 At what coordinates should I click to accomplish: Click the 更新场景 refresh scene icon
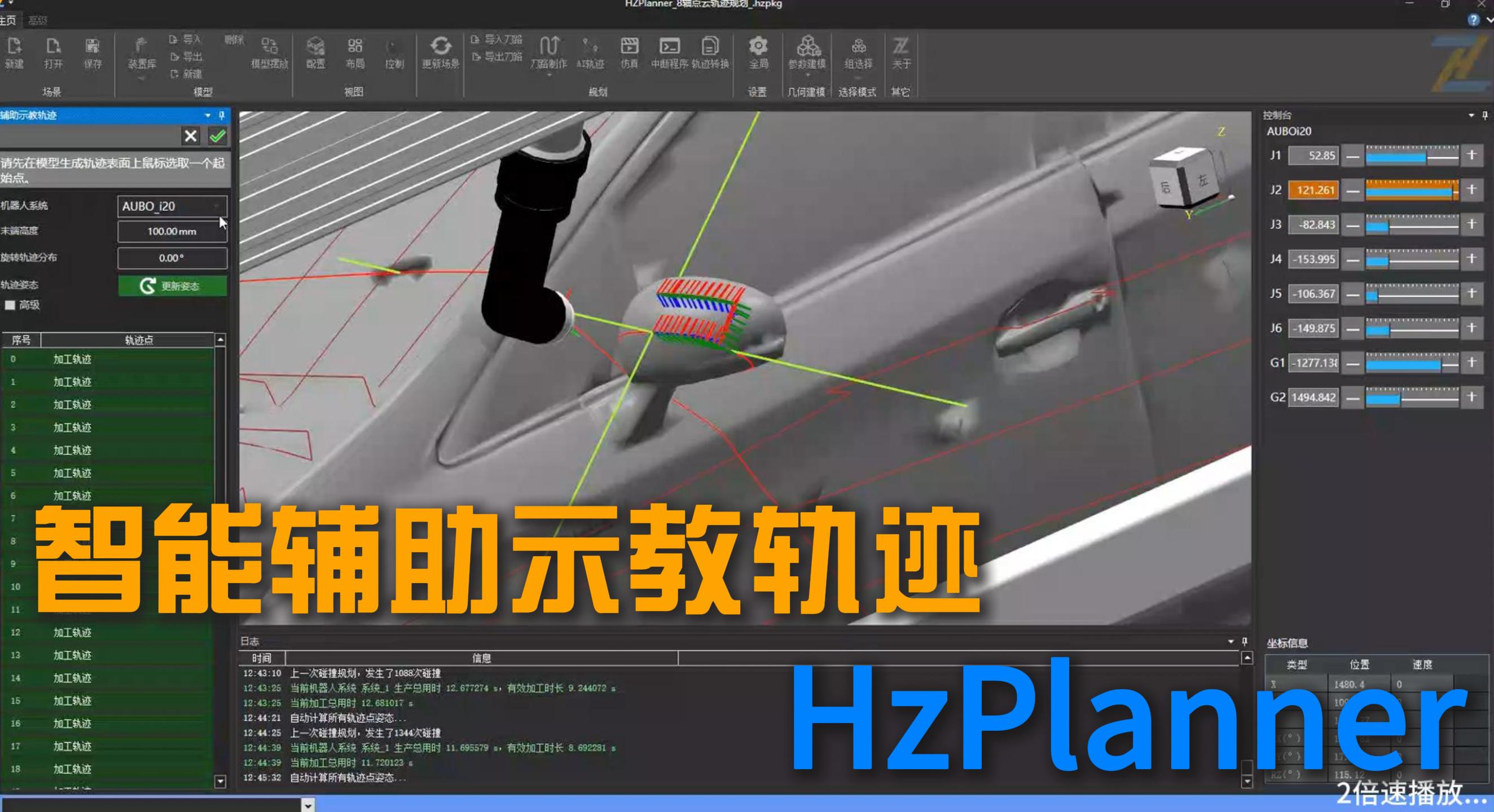point(441,55)
